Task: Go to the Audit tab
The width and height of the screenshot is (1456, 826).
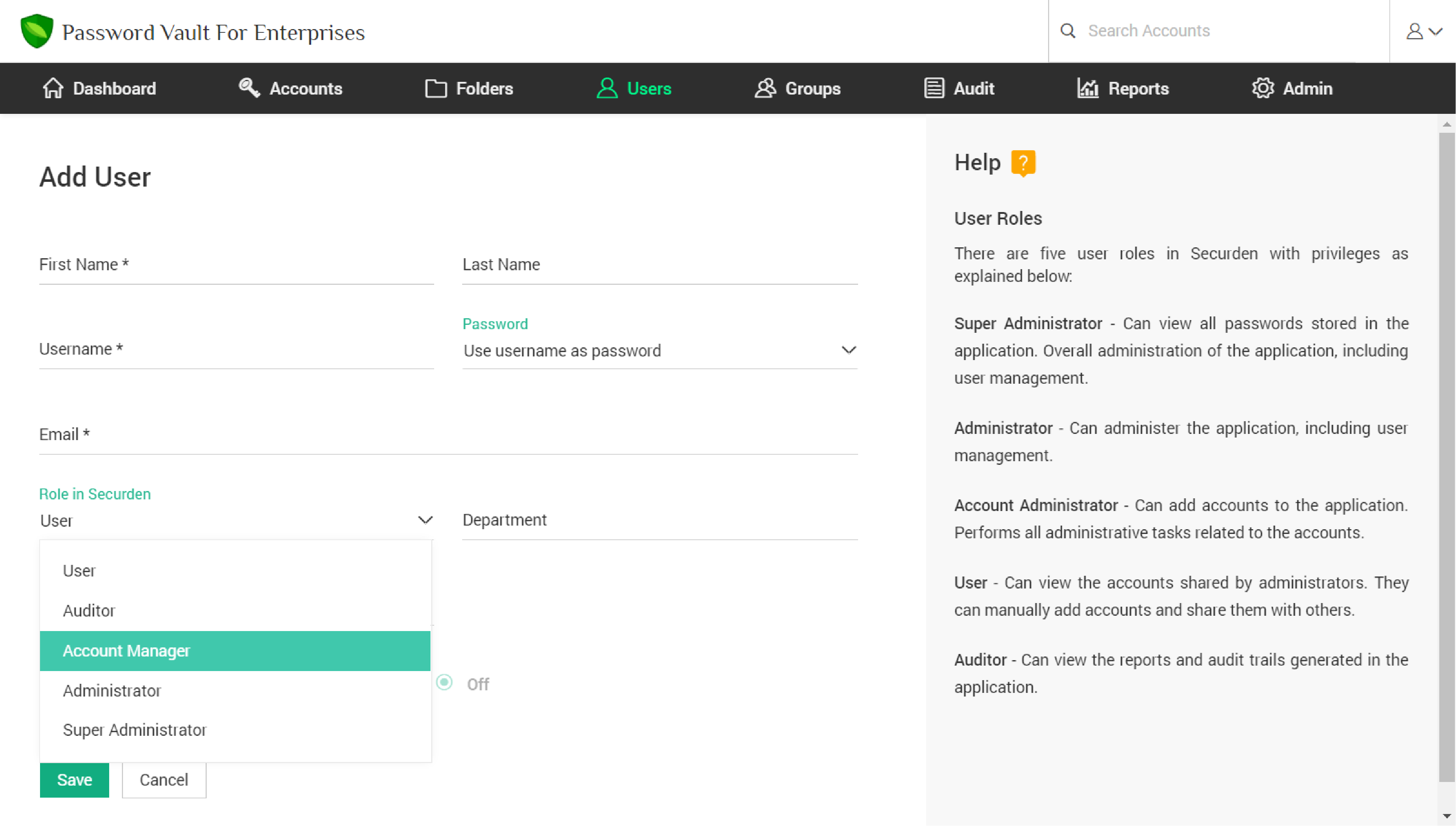Action: [x=959, y=88]
